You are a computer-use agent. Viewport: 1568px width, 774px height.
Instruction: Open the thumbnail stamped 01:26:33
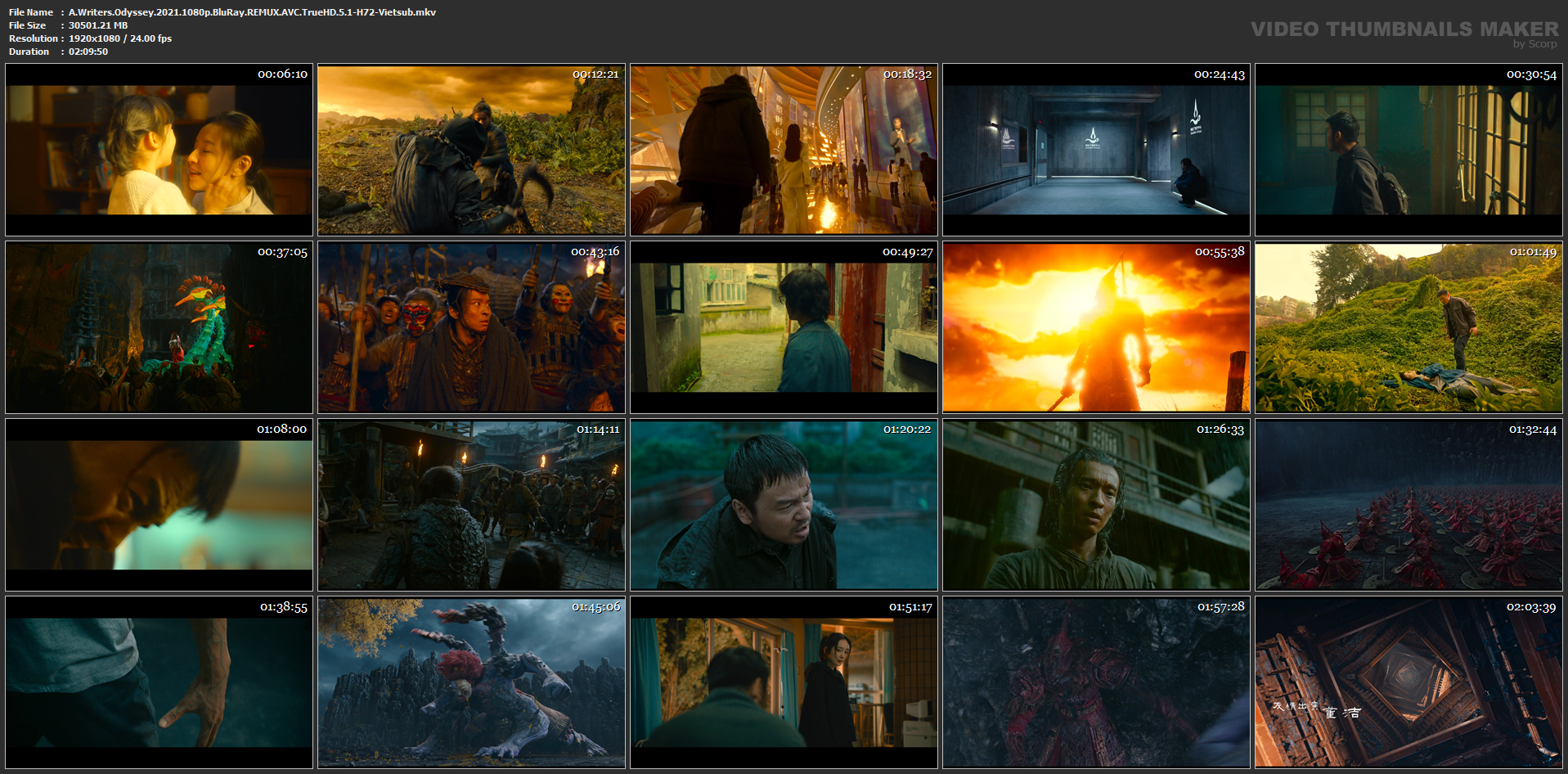[1096, 505]
